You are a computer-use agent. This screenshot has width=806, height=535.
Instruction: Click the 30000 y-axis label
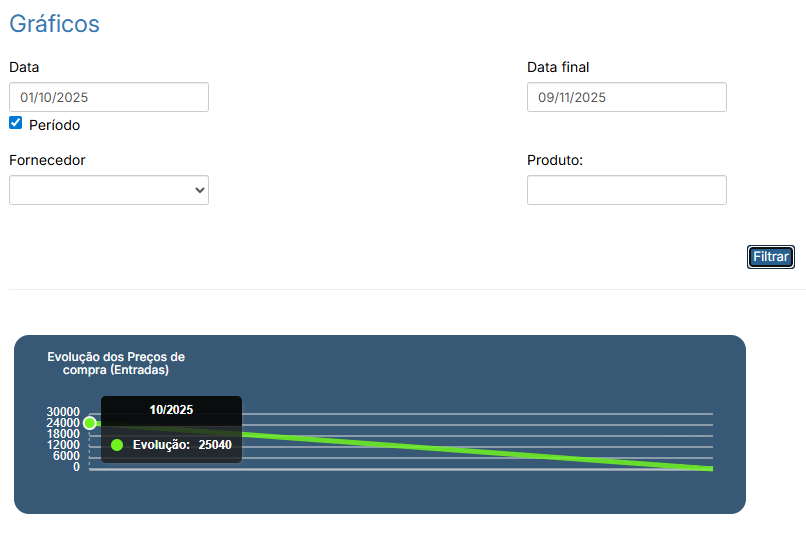[x=63, y=412]
